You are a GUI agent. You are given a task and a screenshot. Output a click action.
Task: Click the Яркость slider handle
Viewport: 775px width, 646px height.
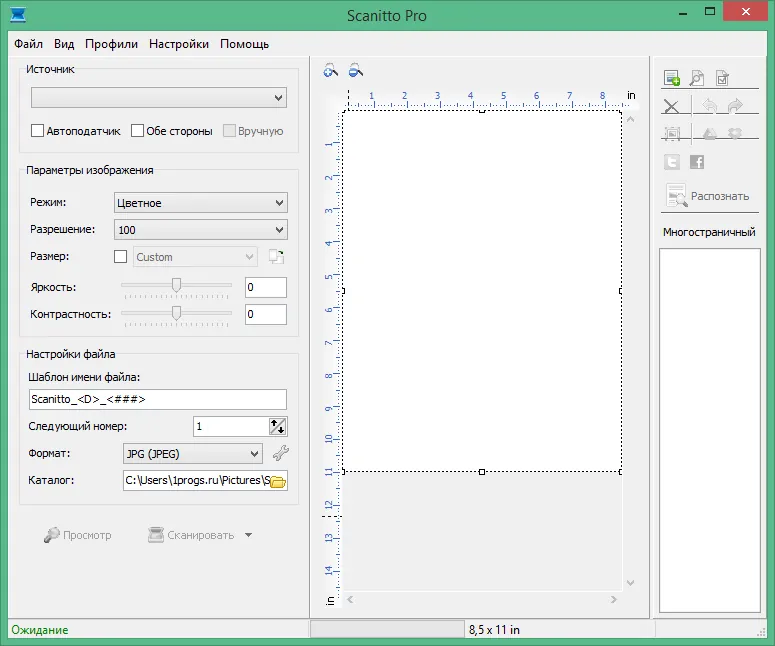tap(176, 285)
